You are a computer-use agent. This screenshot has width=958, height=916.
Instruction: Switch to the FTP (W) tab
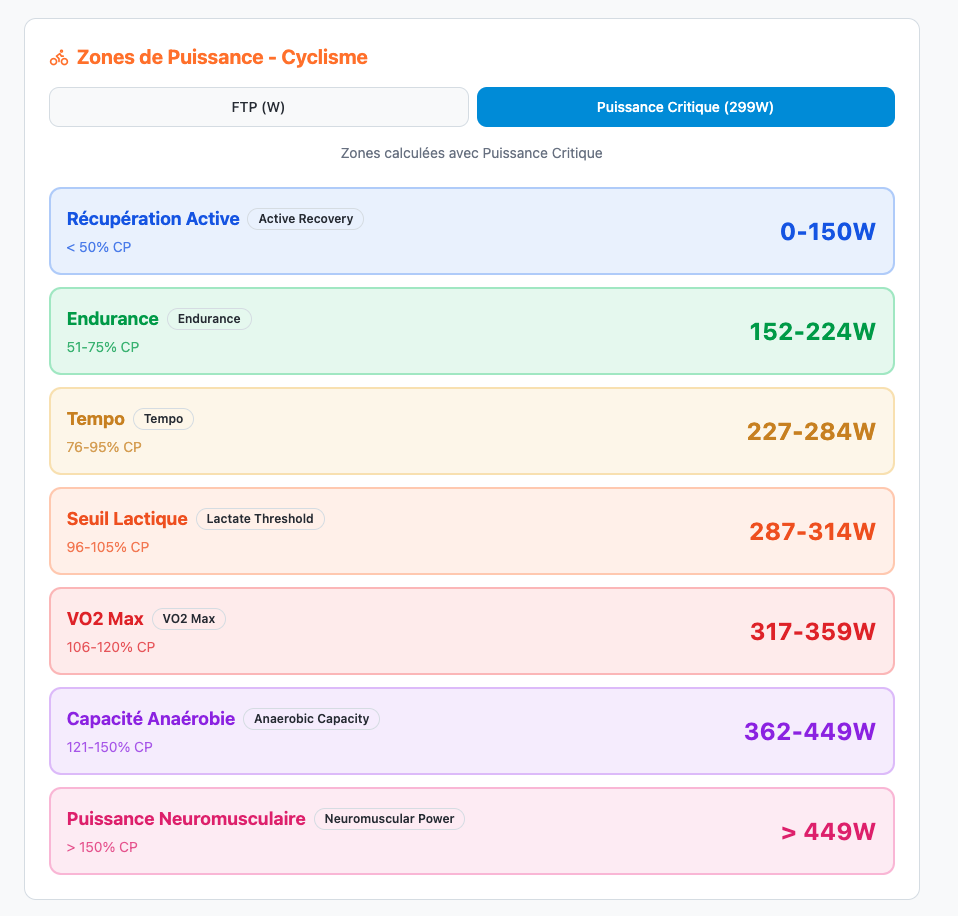point(258,107)
